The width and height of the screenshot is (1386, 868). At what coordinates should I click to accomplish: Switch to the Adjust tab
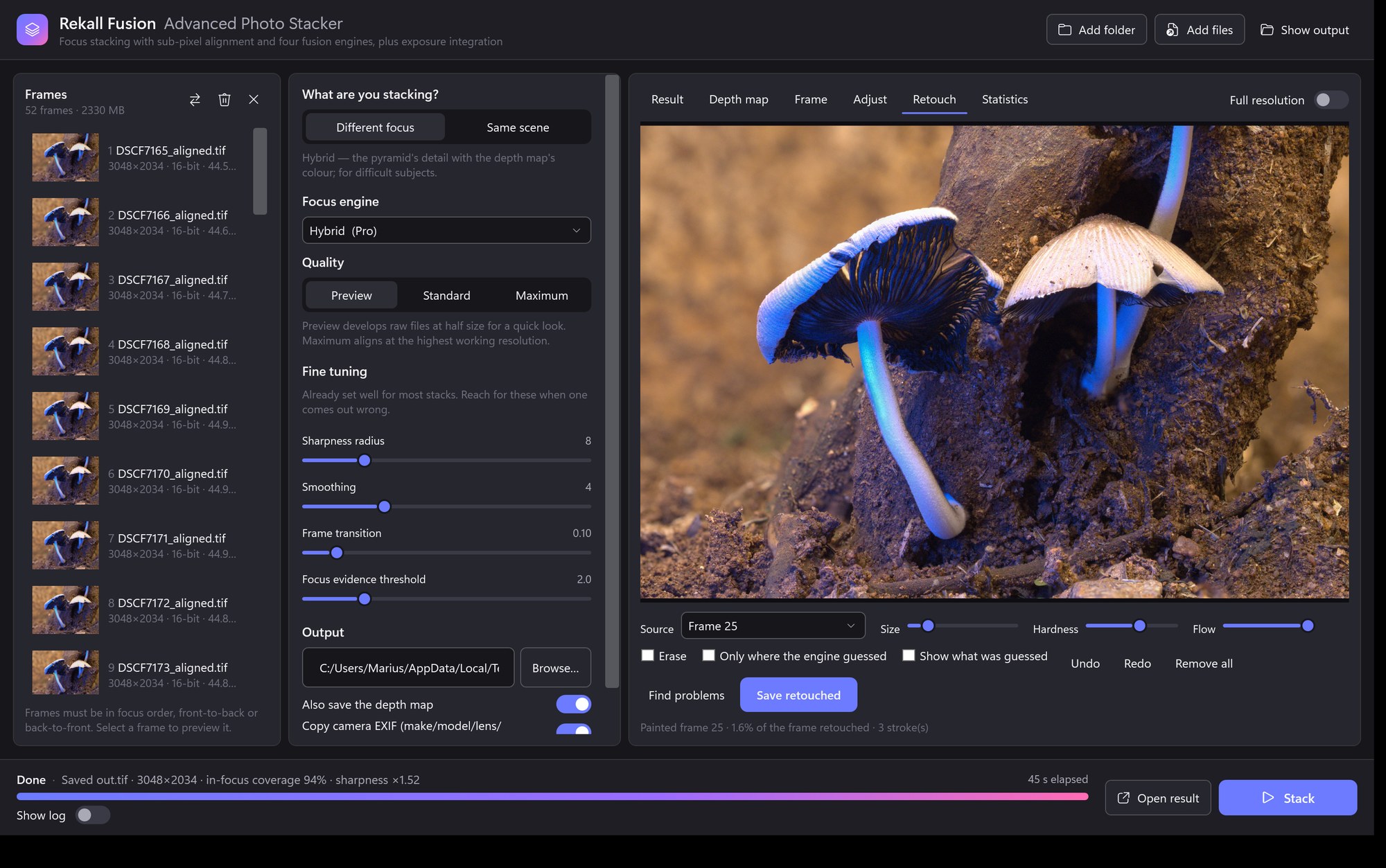(x=870, y=100)
